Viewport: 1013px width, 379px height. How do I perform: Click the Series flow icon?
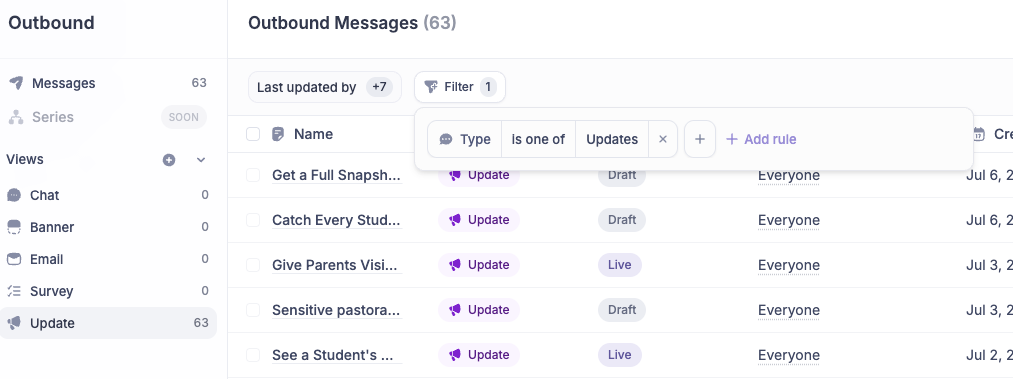point(16,117)
